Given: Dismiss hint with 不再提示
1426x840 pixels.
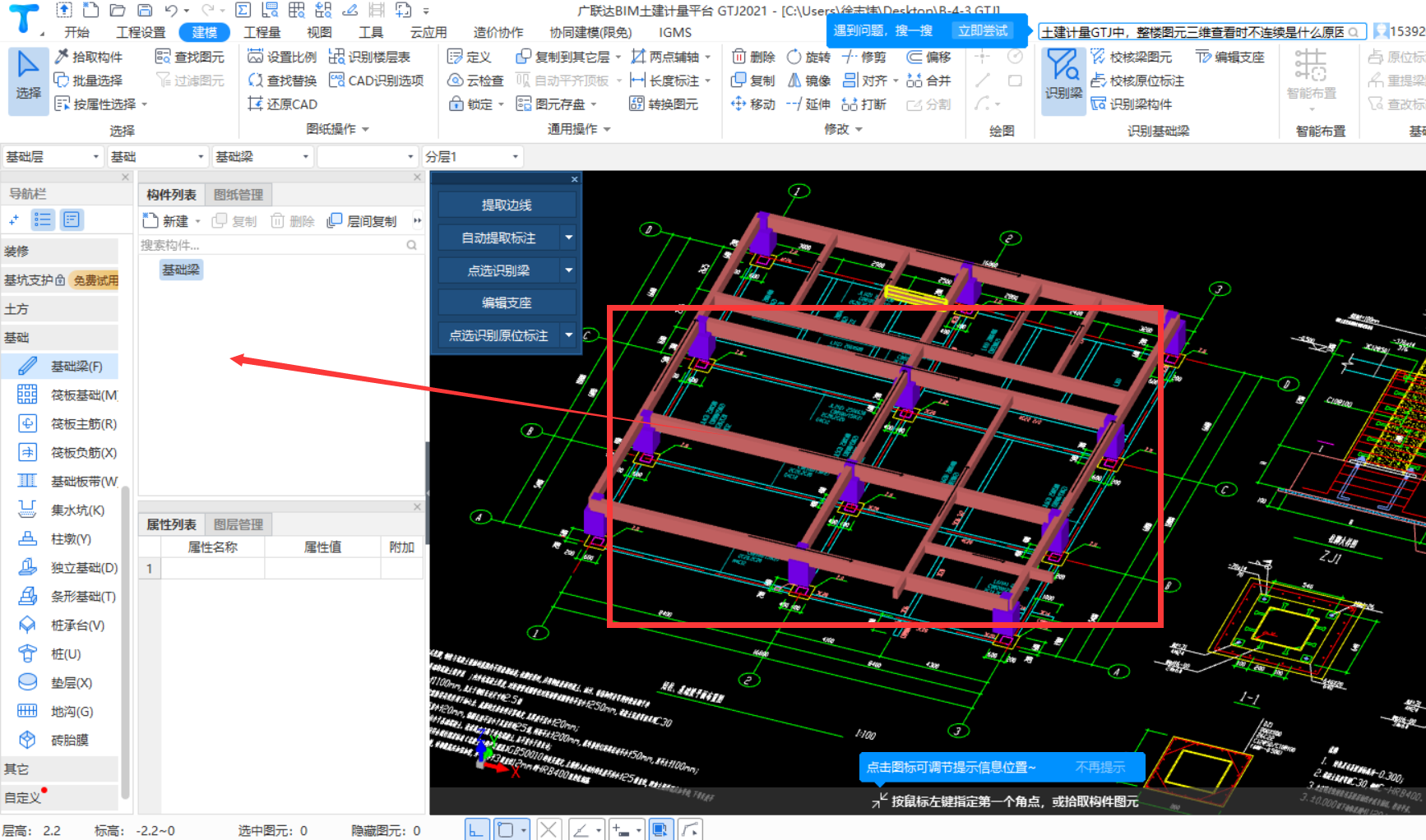Looking at the screenshot, I should pos(1100,767).
